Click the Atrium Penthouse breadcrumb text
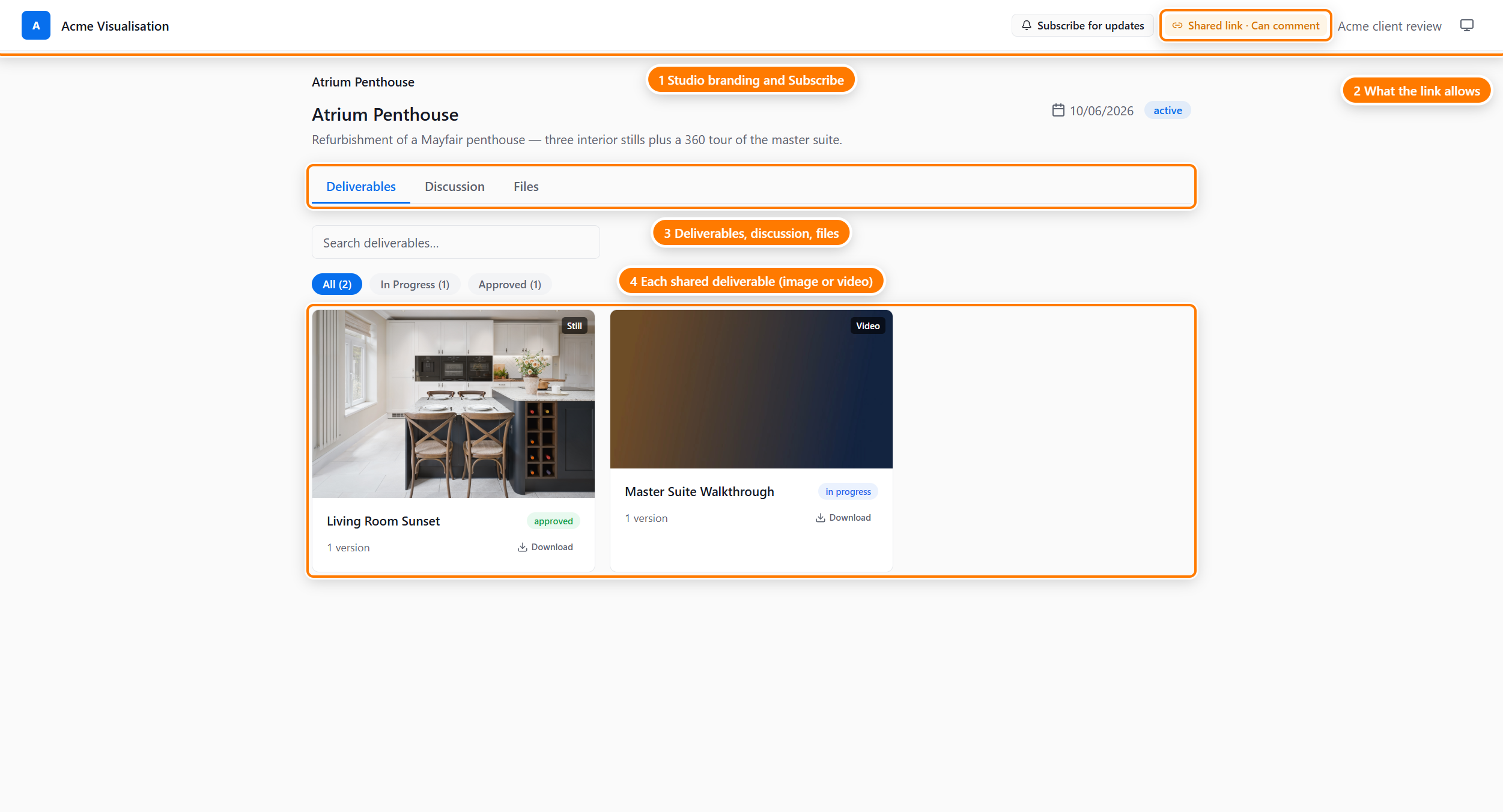The height and width of the screenshot is (812, 1503). pyautogui.click(x=363, y=82)
